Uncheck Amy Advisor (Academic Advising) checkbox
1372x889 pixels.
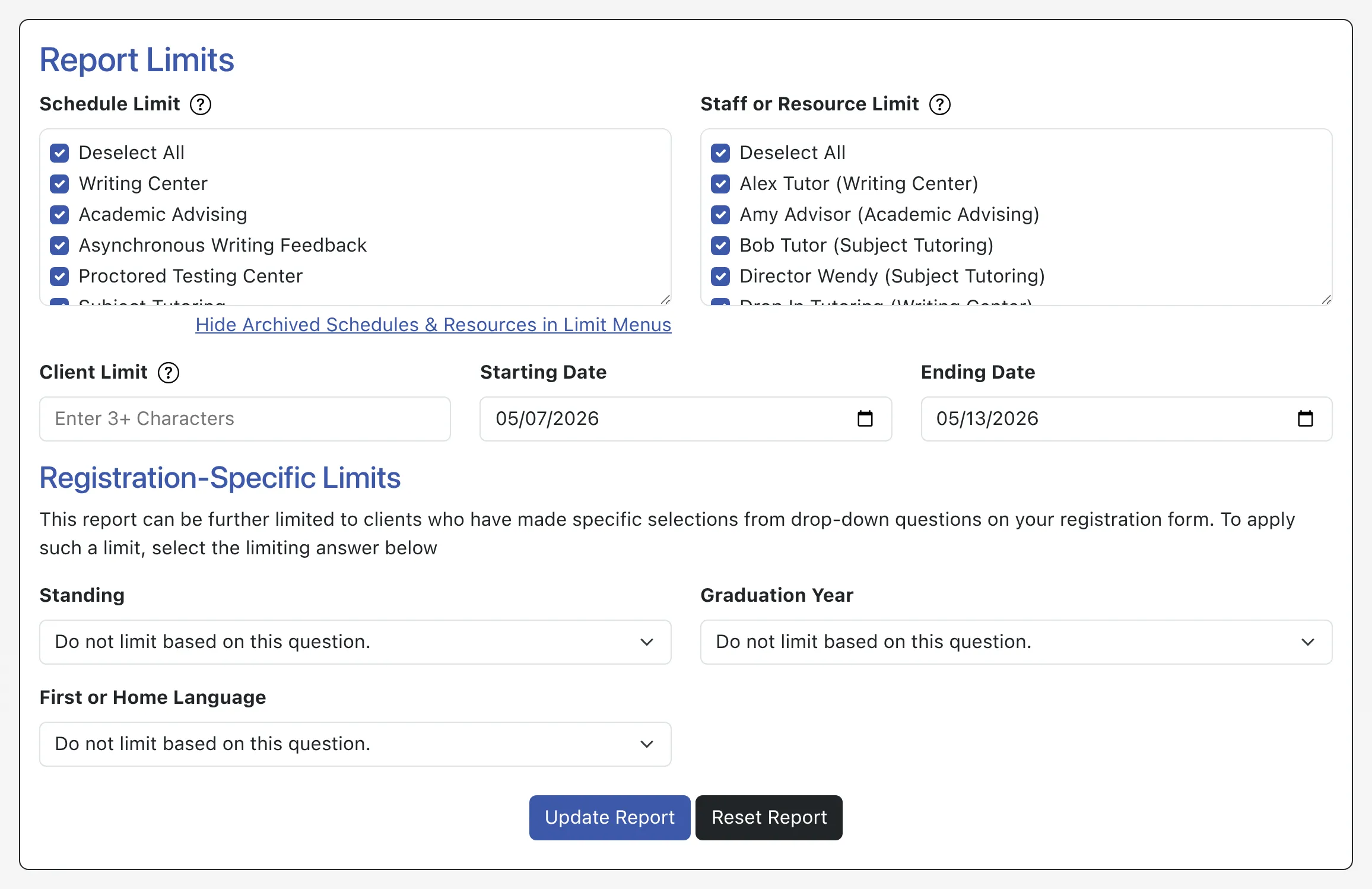[x=720, y=215]
